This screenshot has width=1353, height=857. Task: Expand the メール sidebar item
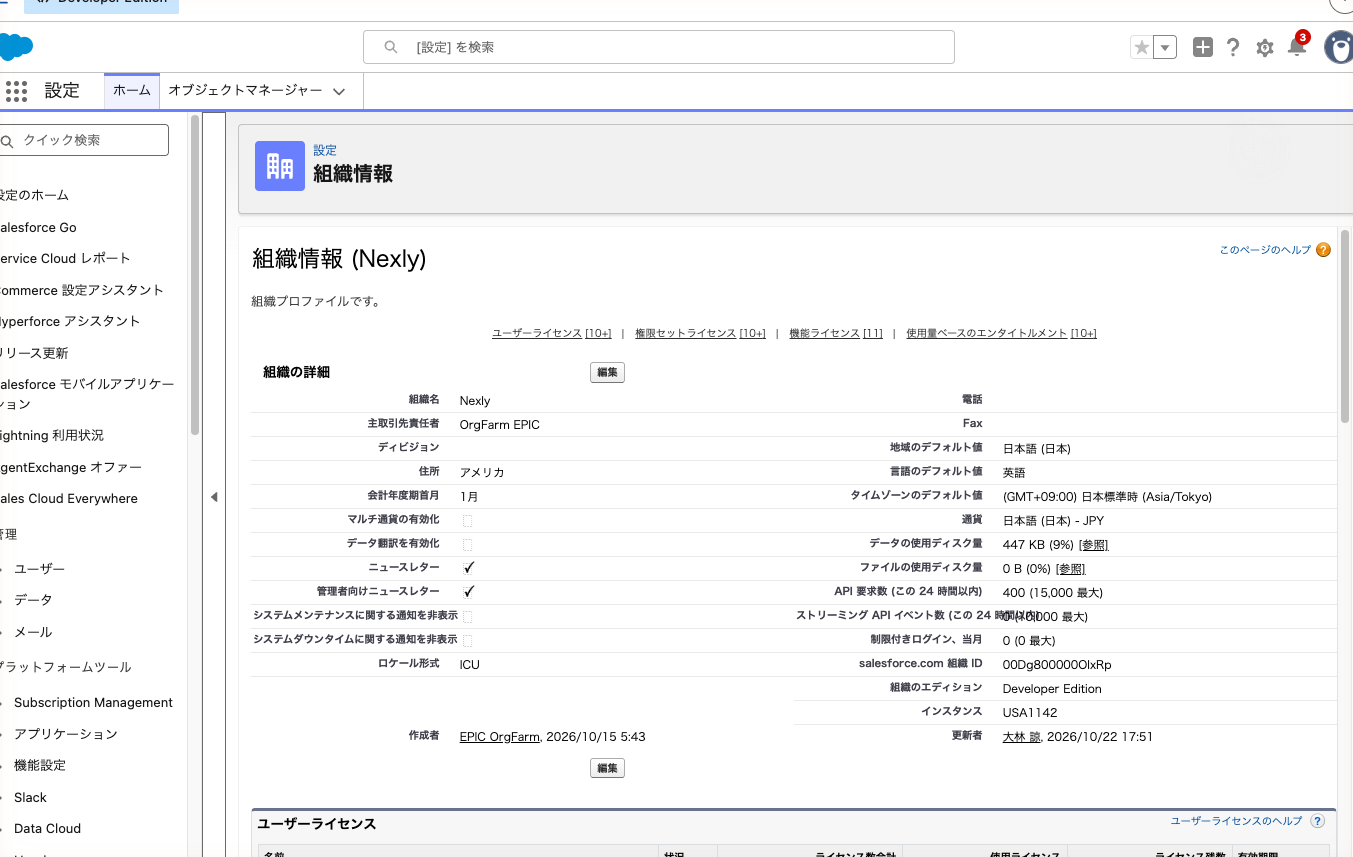point(33,632)
